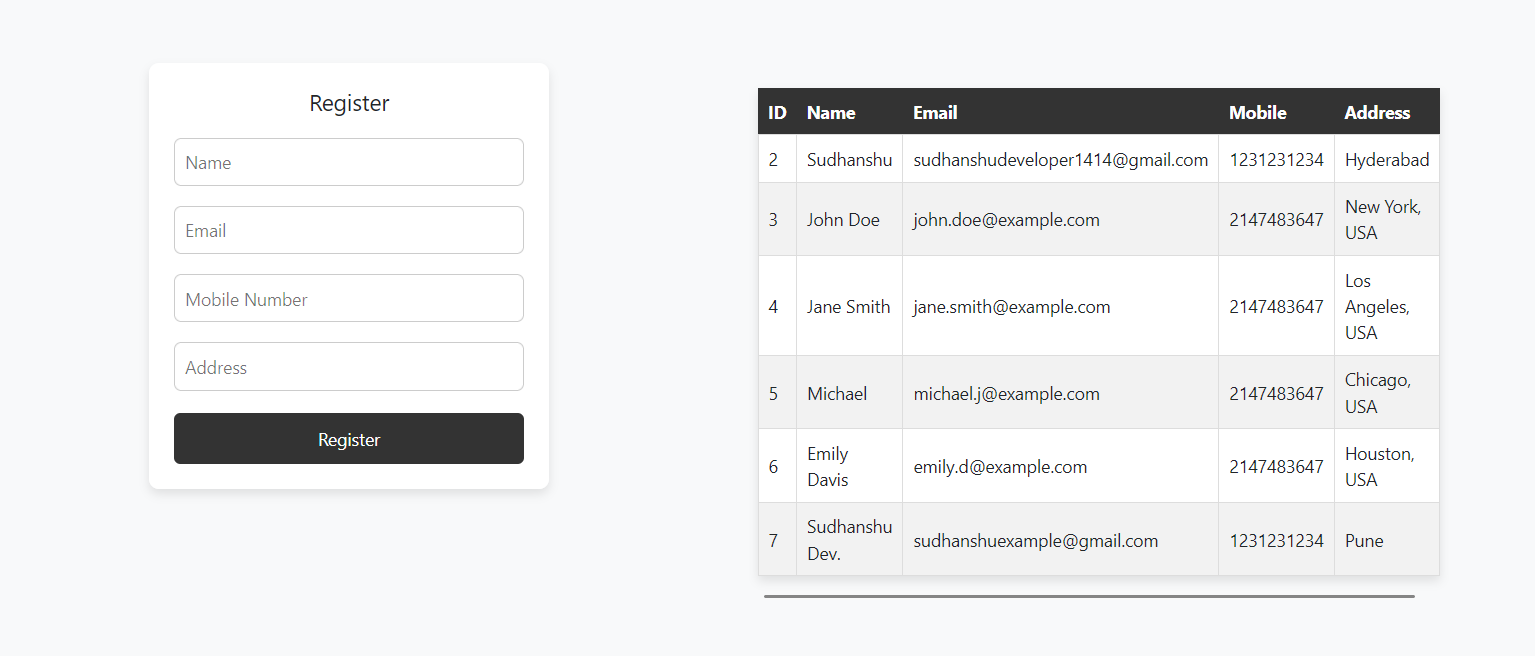
Task: Click email john.doe@example.com
Action: (1060, 219)
